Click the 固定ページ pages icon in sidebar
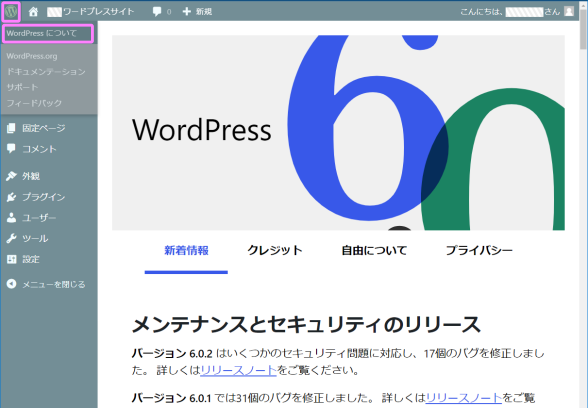Screen dimensions: 588x408 click(x=11, y=128)
